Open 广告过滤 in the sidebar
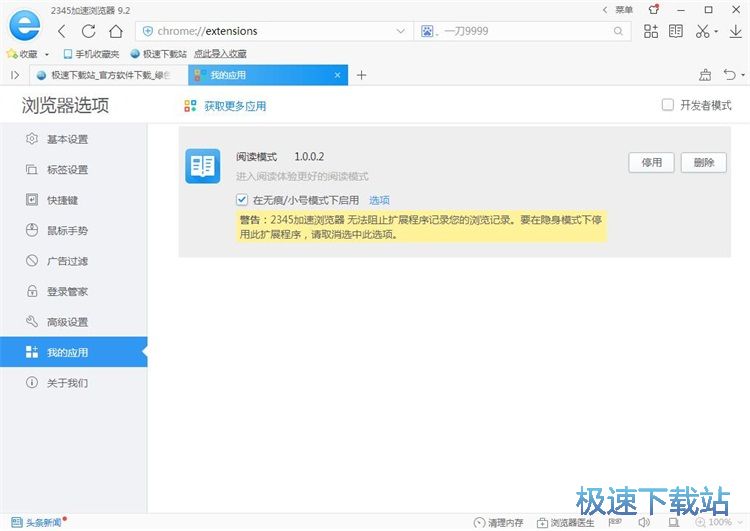Viewport: 750px width, 531px height. (74, 261)
